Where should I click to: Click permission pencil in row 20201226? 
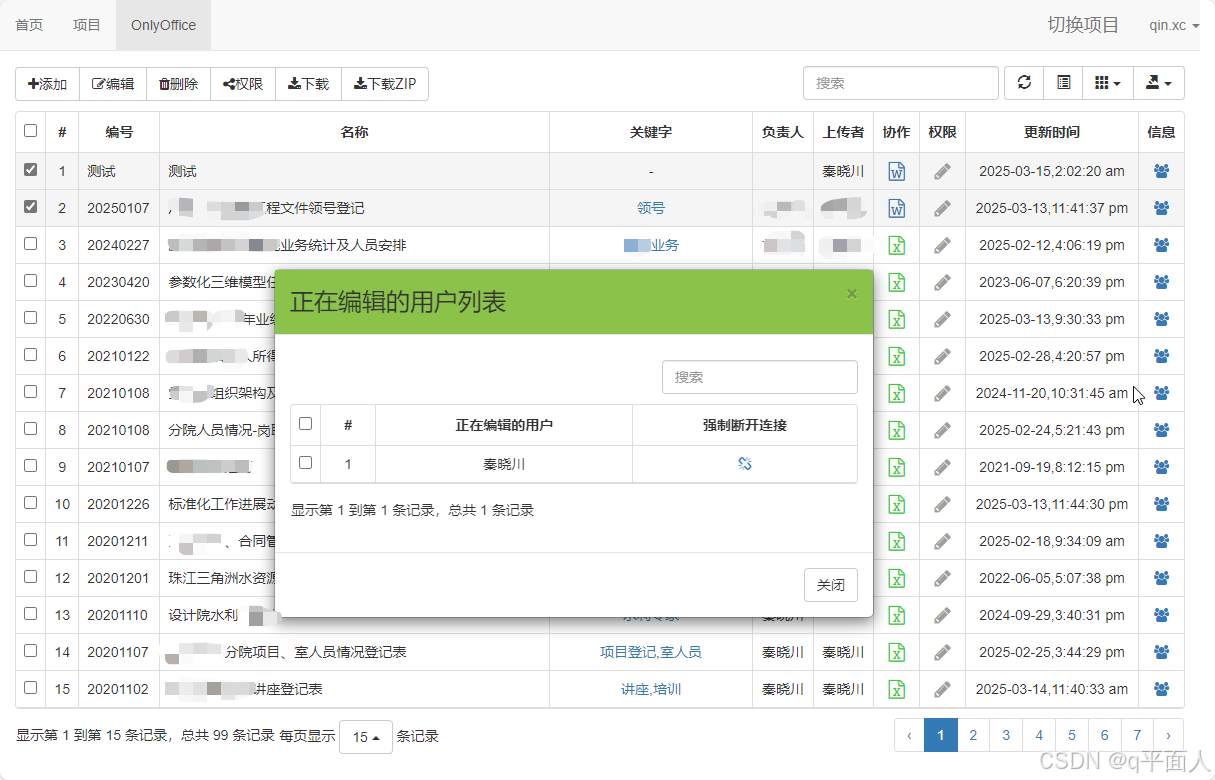(x=942, y=504)
